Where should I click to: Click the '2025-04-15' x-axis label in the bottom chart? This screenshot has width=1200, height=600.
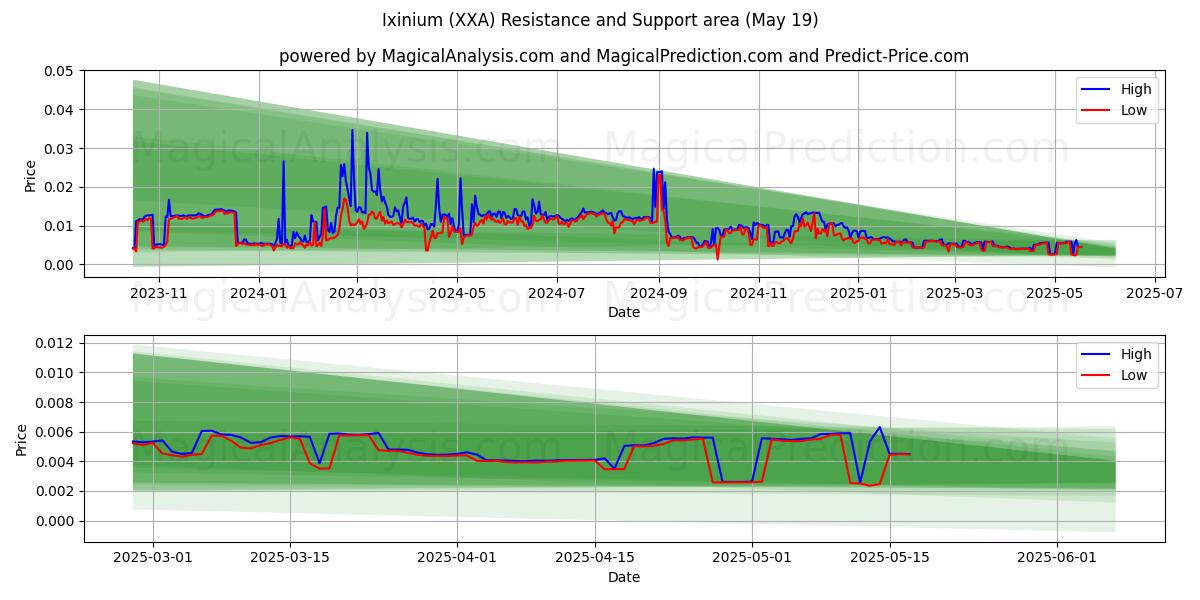(x=595, y=559)
